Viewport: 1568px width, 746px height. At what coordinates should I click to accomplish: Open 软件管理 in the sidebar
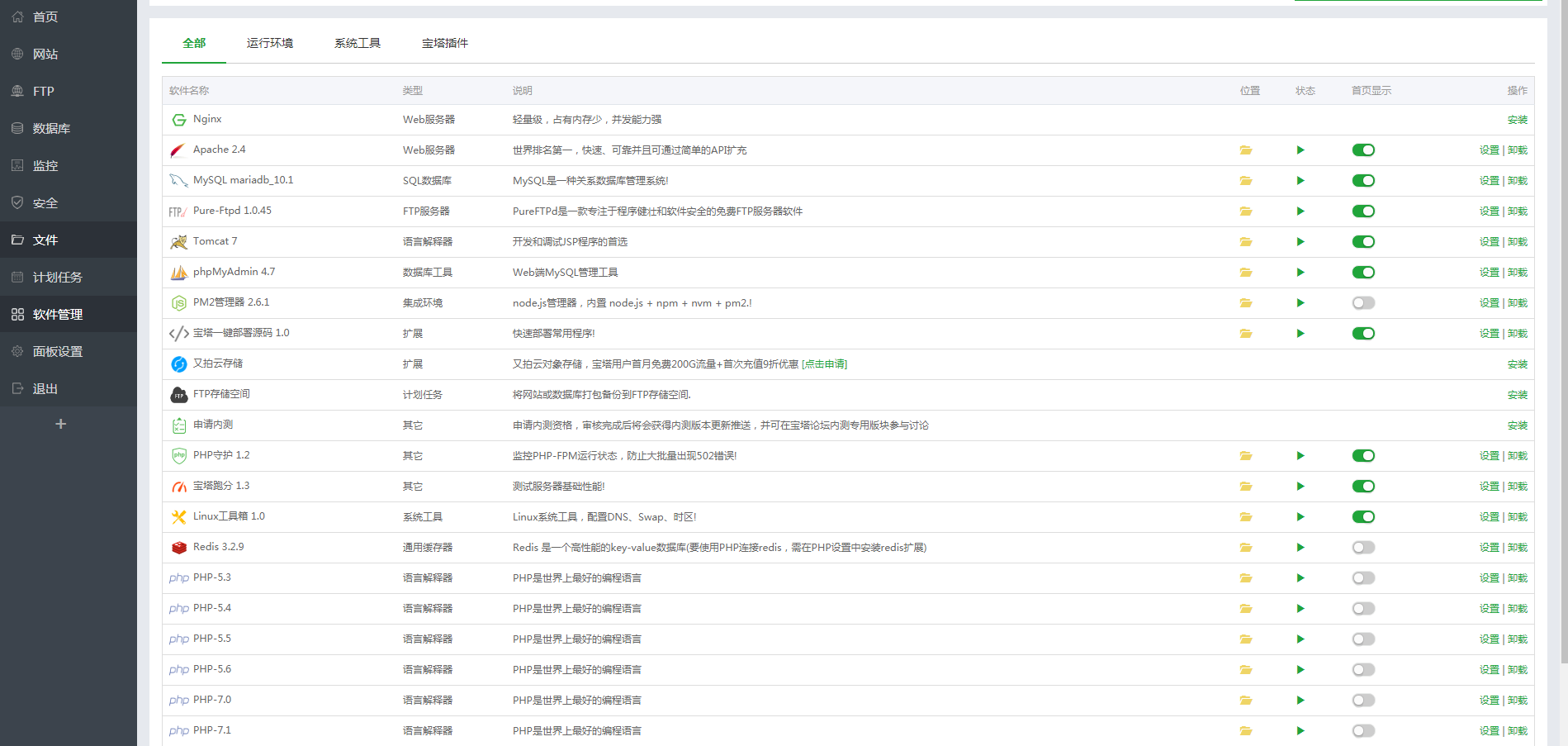(x=69, y=314)
